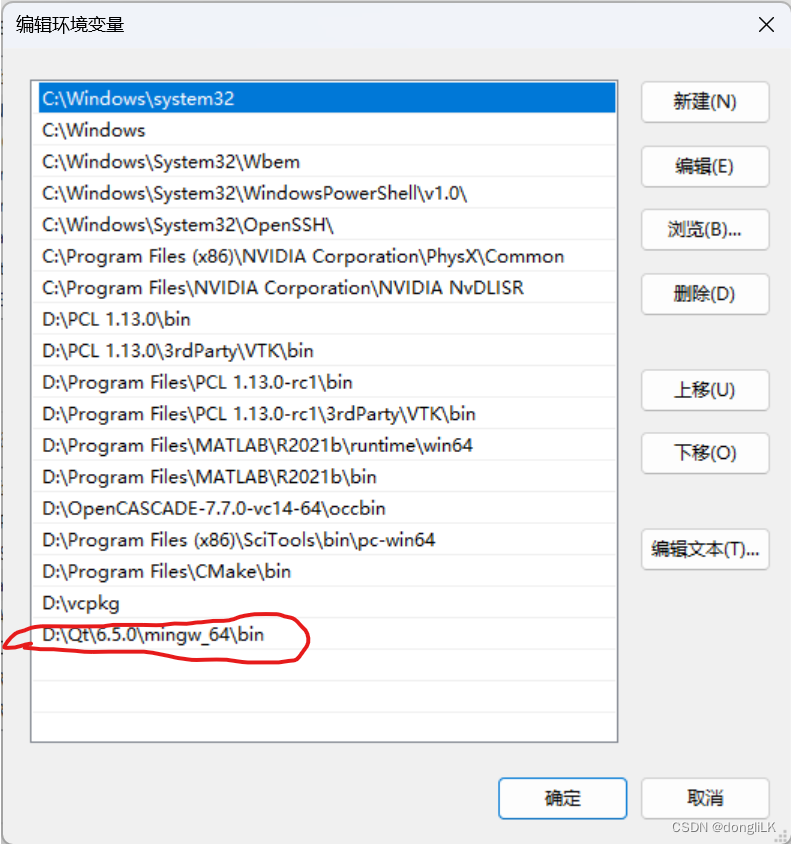Select the C:\Windows\System32\Wbem entry
The height and width of the screenshot is (844, 791).
tap(324, 161)
